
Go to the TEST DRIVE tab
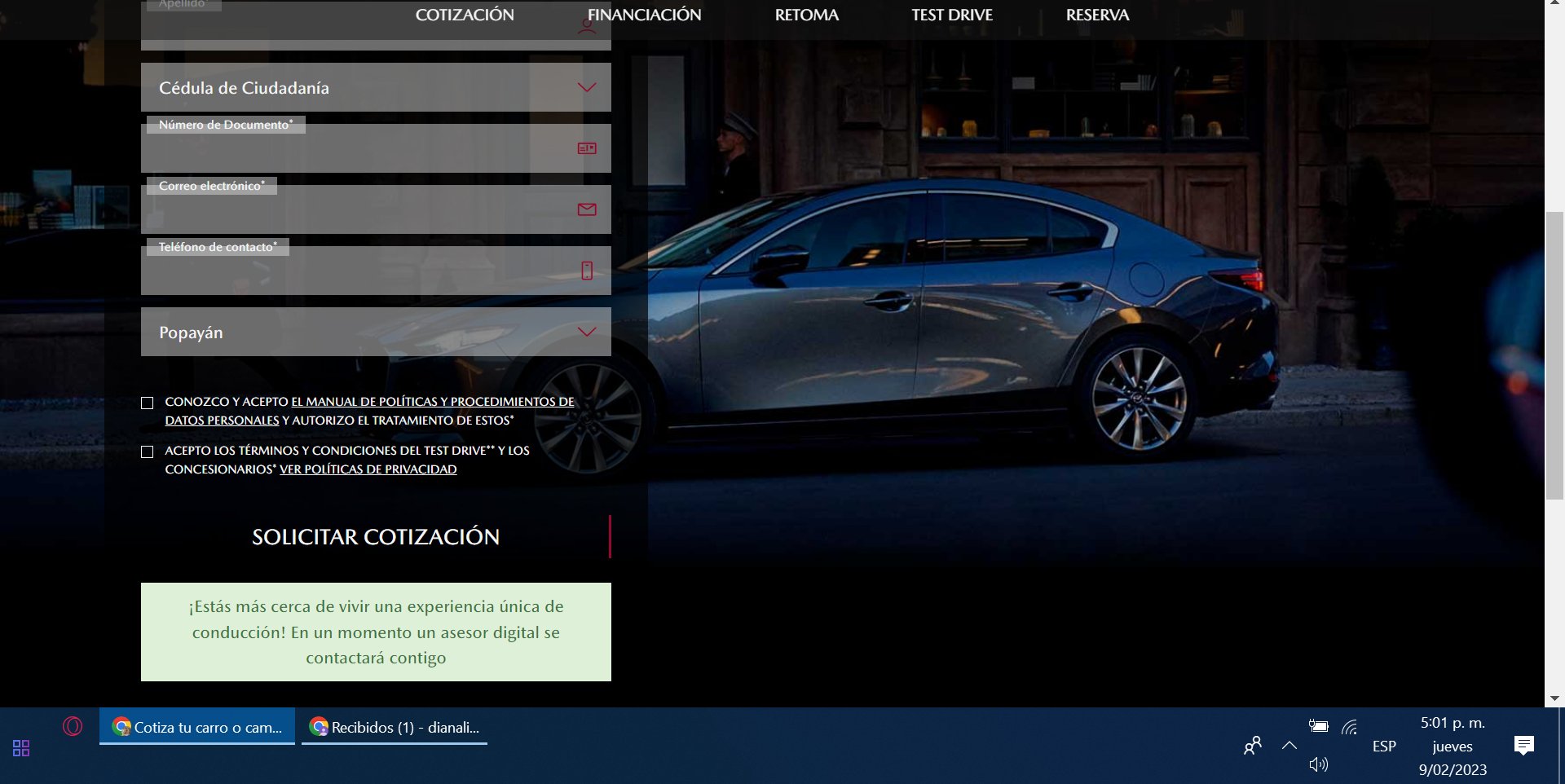click(x=952, y=15)
